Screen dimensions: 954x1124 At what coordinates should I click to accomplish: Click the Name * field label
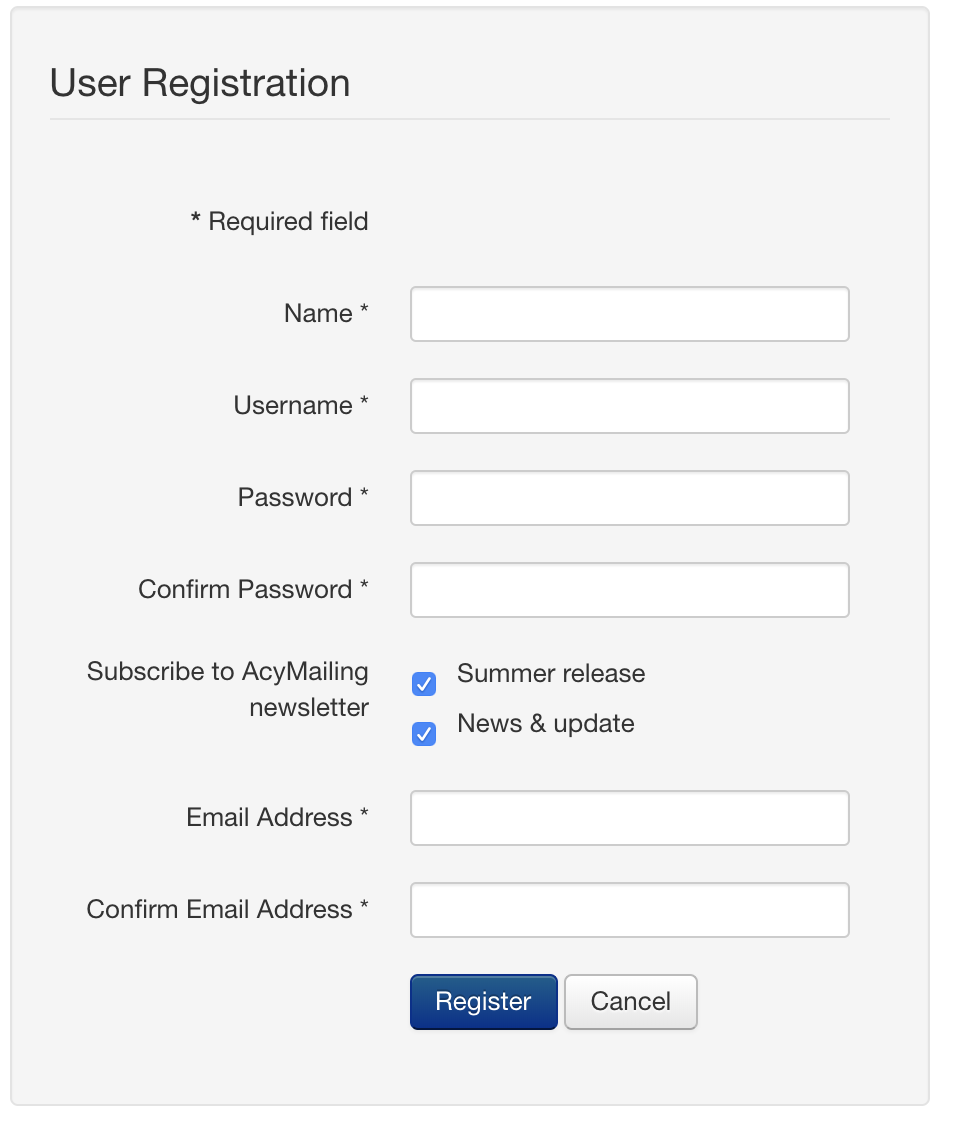click(x=326, y=313)
